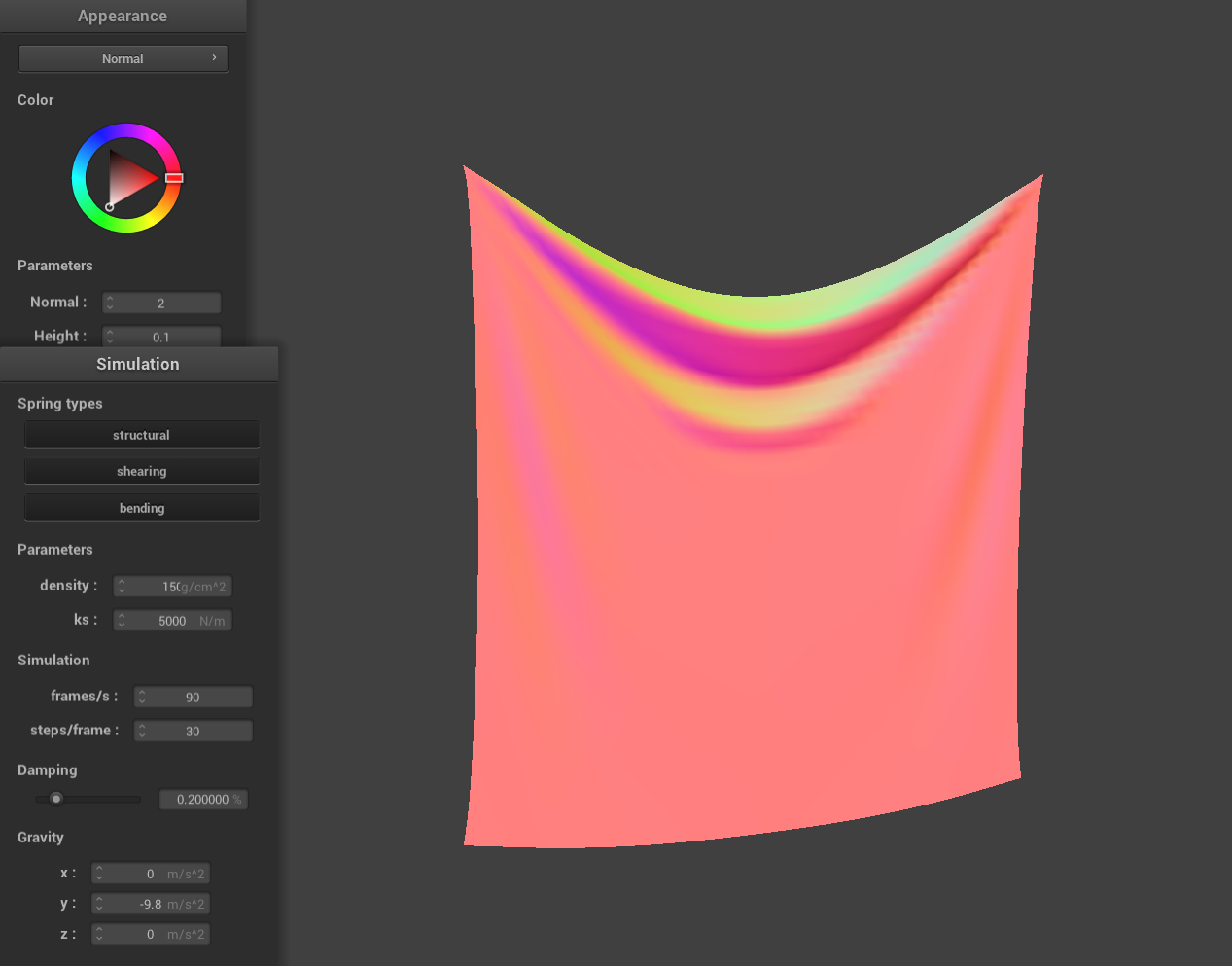
Task: Toggle the structural spring type
Action: pyautogui.click(x=142, y=435)
